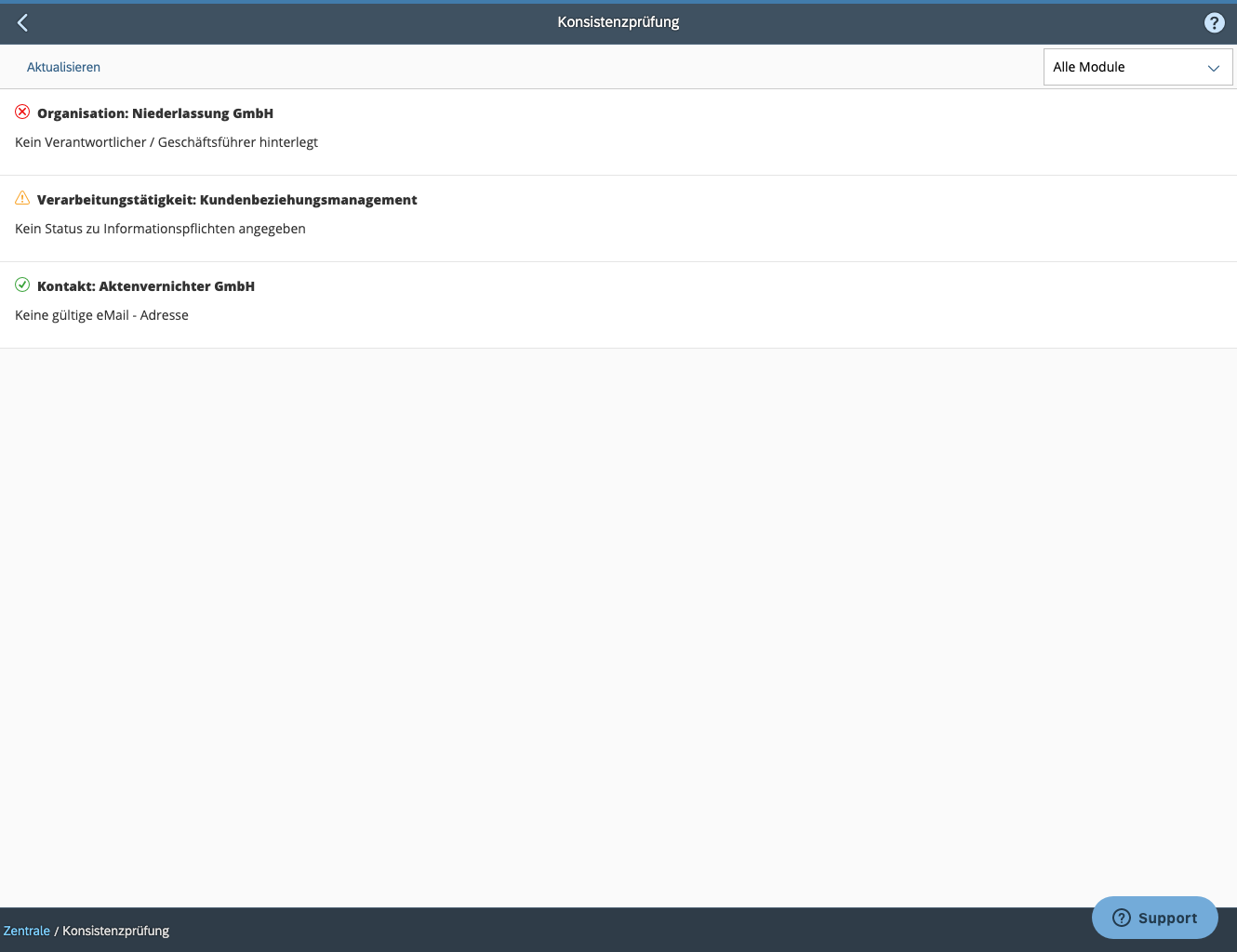Navigate to Zentrale via the breadcrumb link
Viewport: 1237px width, 952px height.
pyautogui.click(x=26, y=930)
